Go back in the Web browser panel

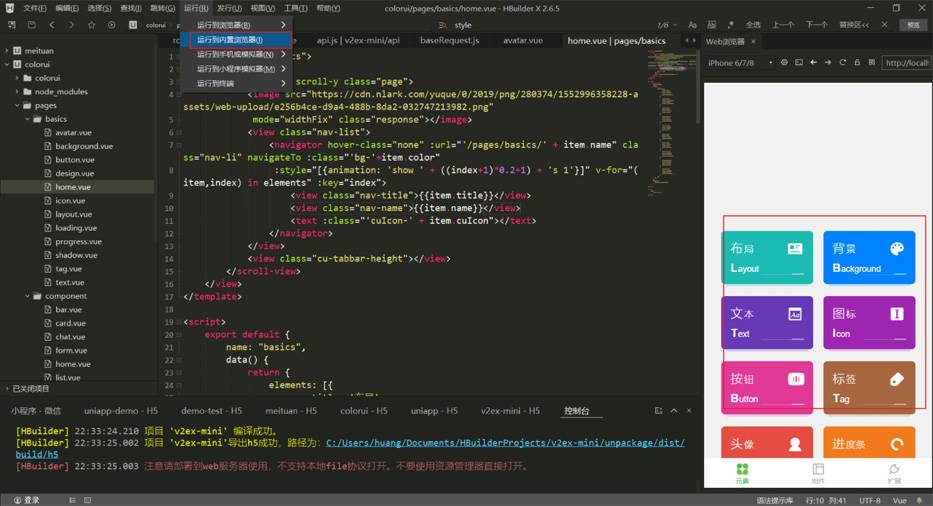[813, 63]
